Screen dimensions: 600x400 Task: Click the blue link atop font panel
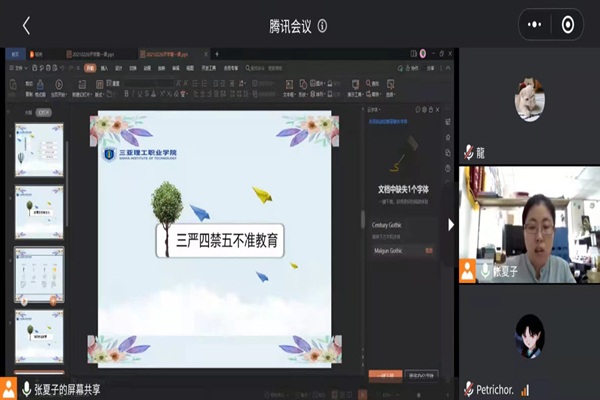[x=388, y=122]
